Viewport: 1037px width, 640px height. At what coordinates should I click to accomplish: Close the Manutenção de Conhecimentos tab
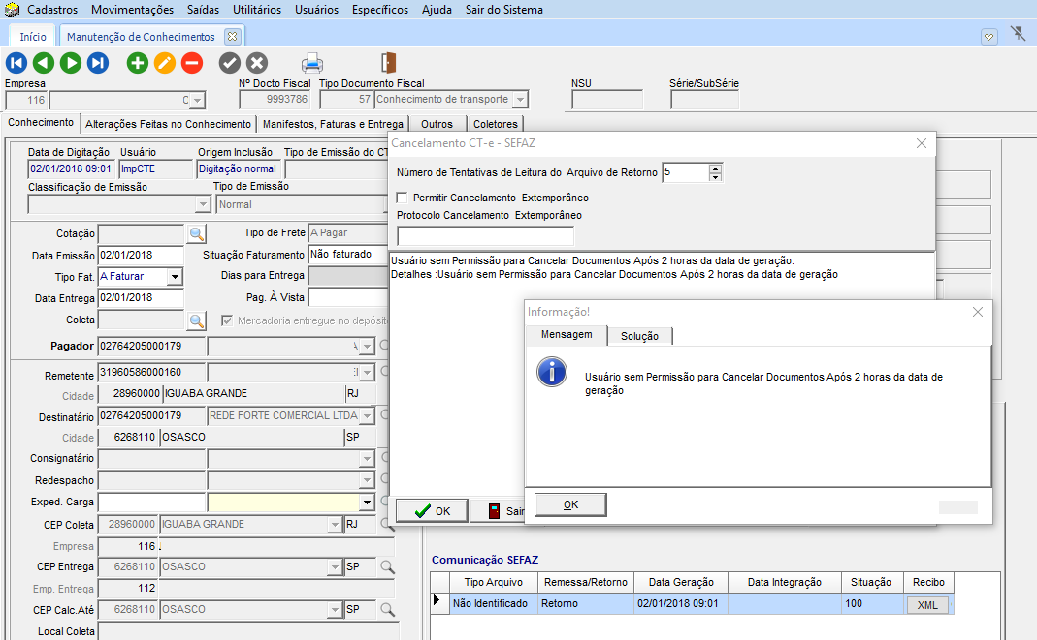tap(232, 36)
